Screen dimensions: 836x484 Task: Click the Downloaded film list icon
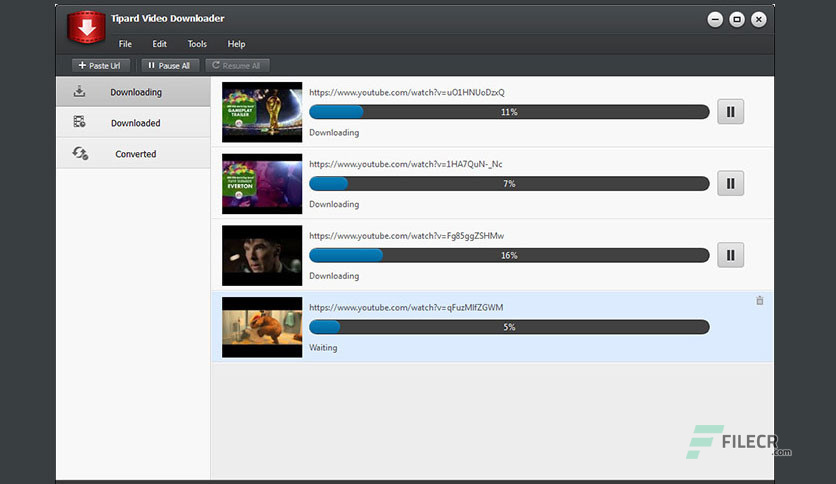click(79, 122)
